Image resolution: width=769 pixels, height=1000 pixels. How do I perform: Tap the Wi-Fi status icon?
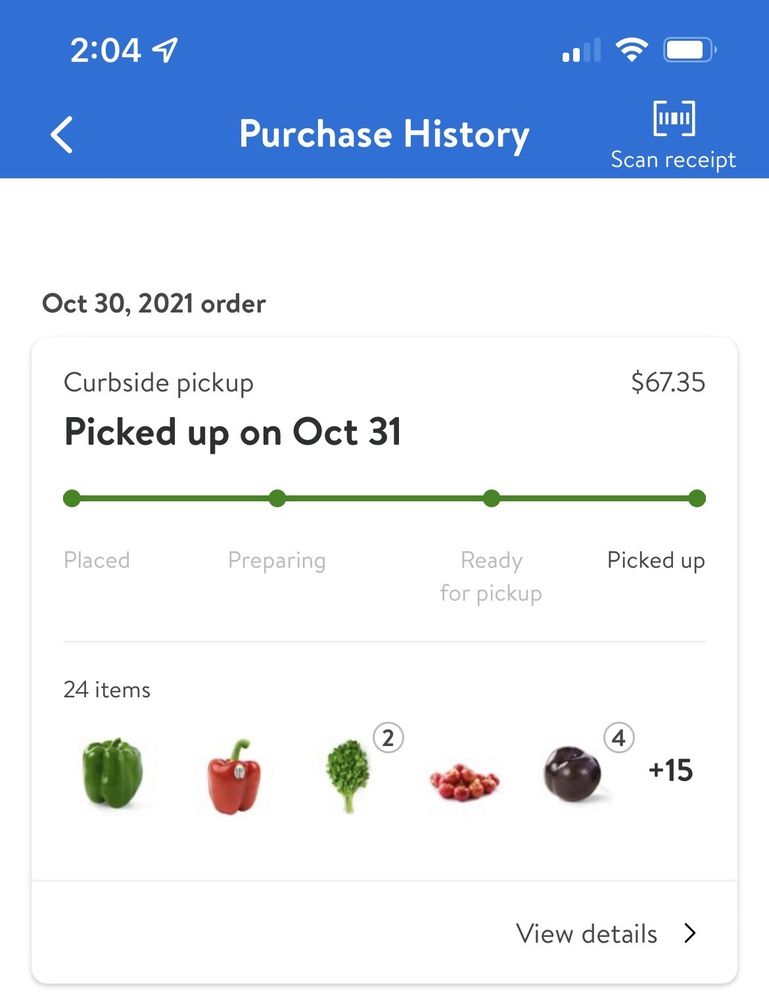[631, 49]
